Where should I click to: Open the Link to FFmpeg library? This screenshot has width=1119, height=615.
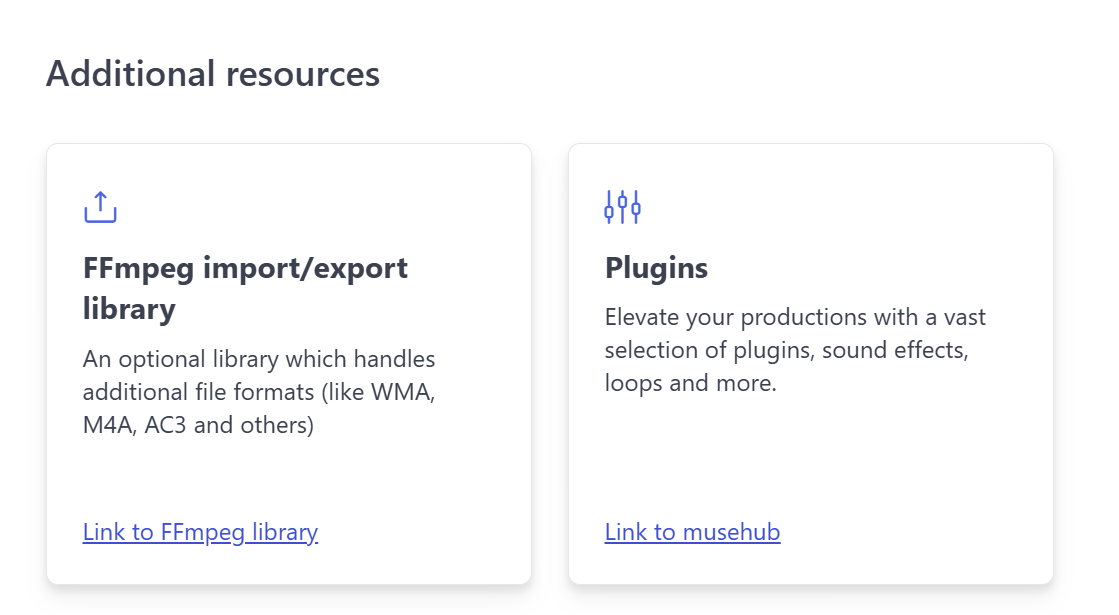tap(200, 532)
